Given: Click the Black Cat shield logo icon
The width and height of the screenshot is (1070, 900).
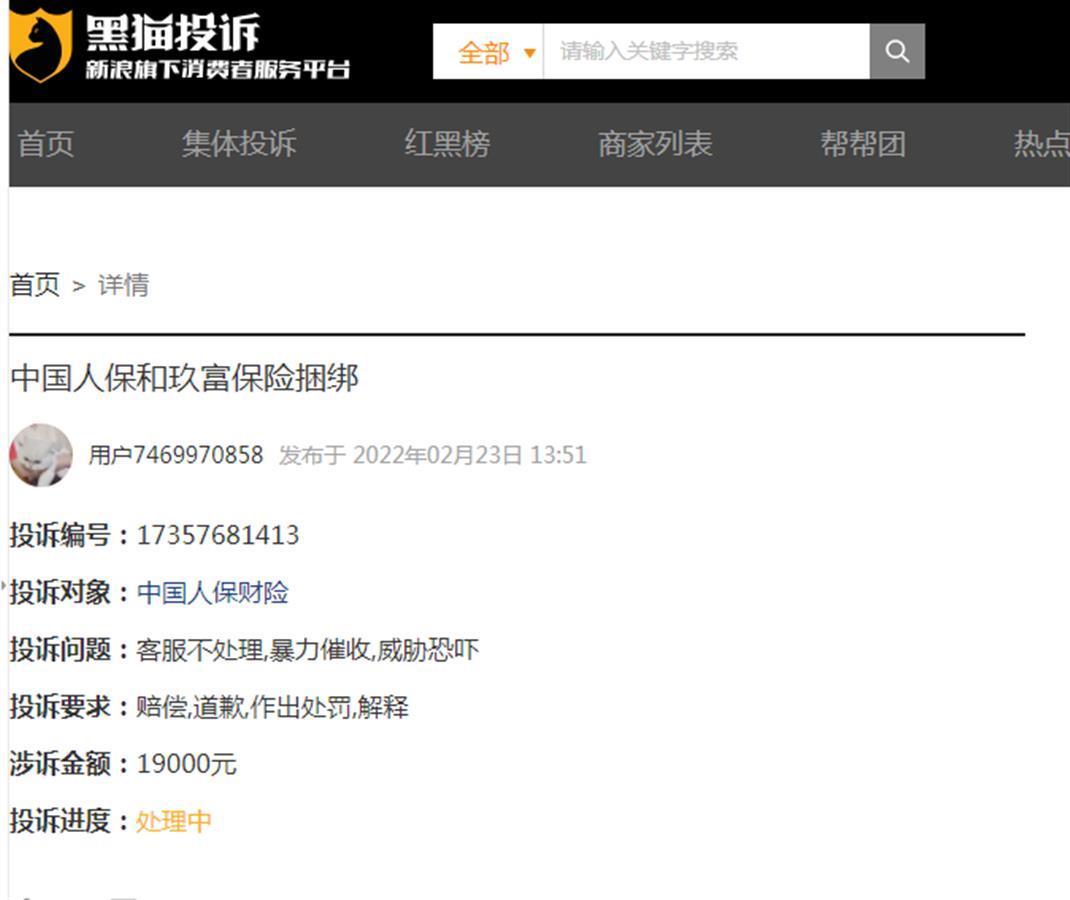Looking at the screenshot, I should [40, 44].
